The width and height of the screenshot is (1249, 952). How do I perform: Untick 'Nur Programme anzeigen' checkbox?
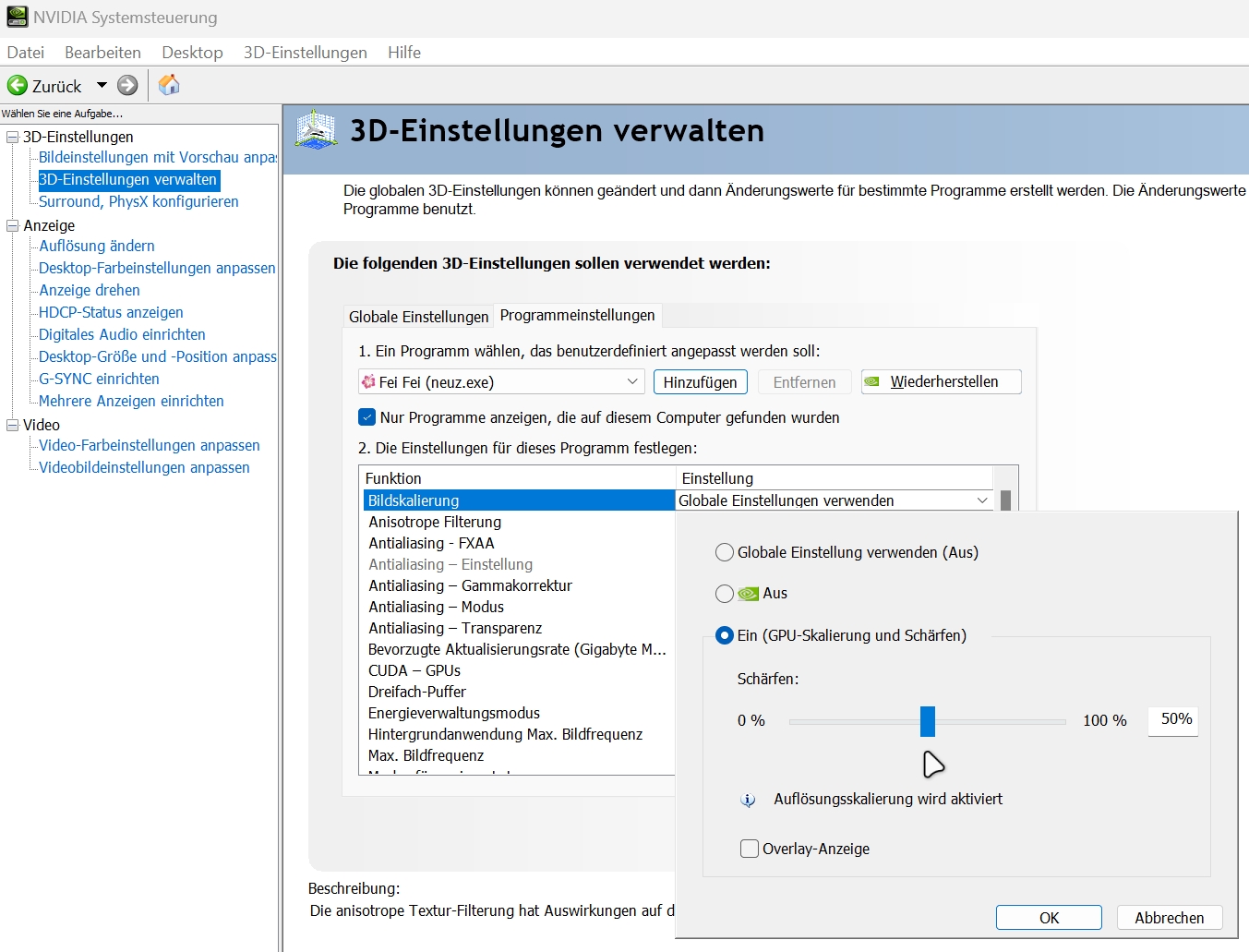(x=367, y=417)
